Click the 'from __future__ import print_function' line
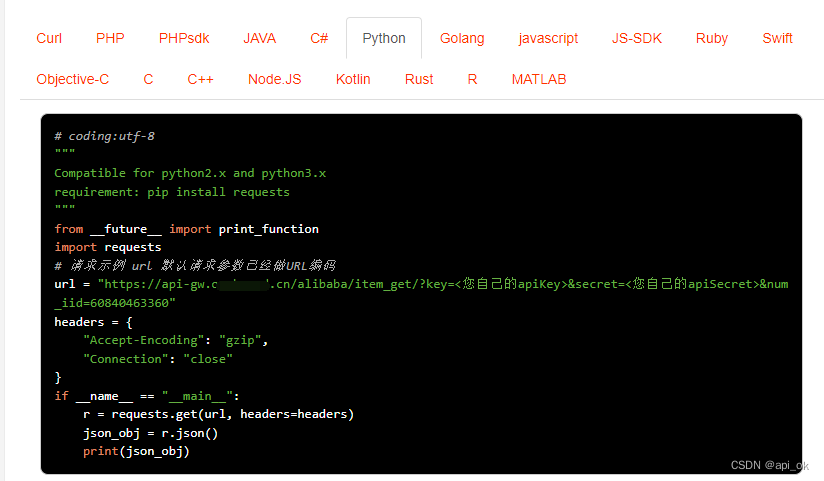This screenshot has width=824, height=481. [x=187, y=229]
